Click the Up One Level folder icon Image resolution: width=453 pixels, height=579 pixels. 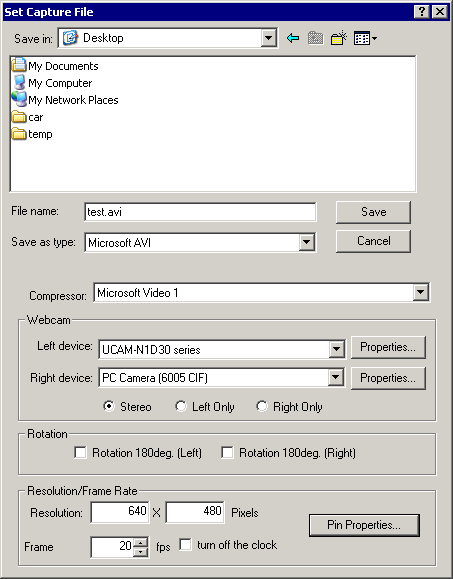pyautogui.click(x=315, y=38)
